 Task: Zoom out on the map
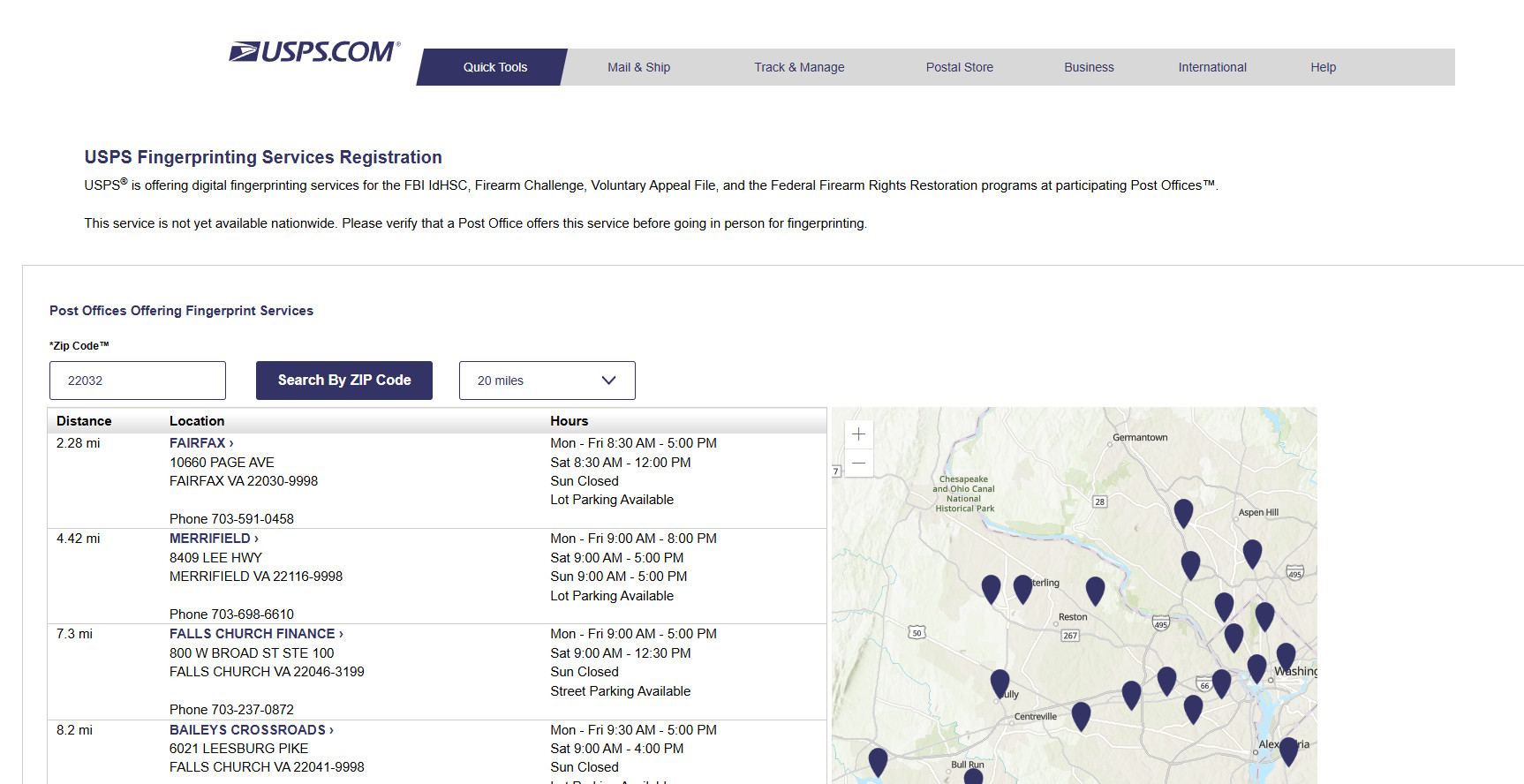tap(858, 463)
